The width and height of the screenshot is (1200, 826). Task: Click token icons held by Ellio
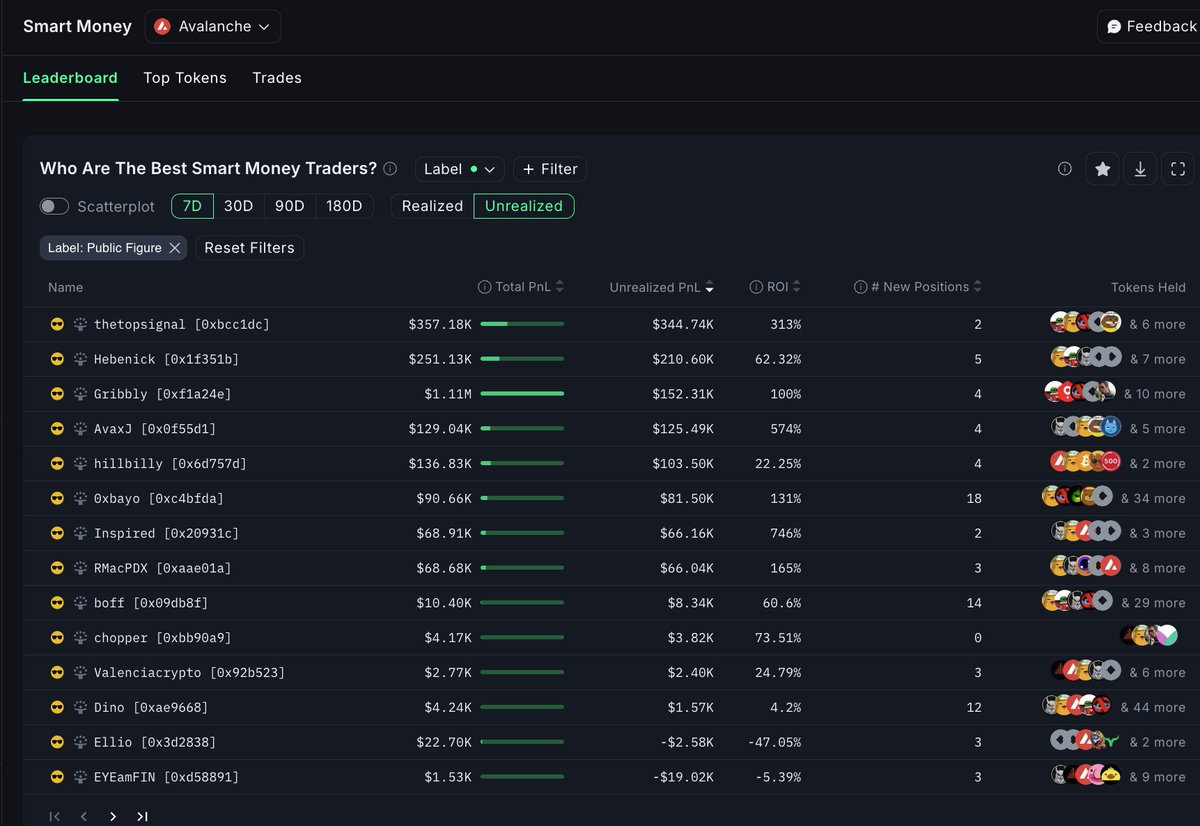tap(1084, 741)
